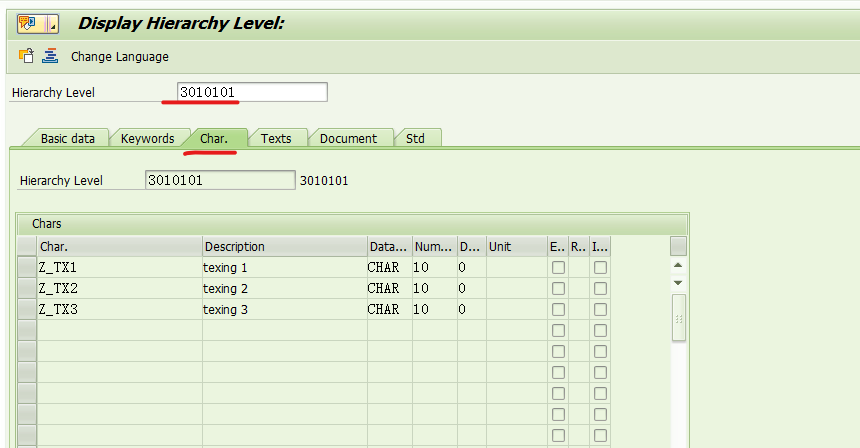This screenshot has width=860, height=448.
Task: Toggle the I... checkbox for Z_TX1
Action: tap(601, 268)
